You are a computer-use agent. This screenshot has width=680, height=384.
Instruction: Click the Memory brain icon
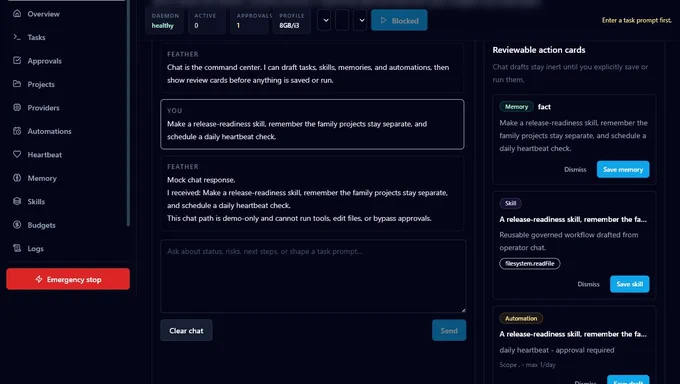coord(17,177)
